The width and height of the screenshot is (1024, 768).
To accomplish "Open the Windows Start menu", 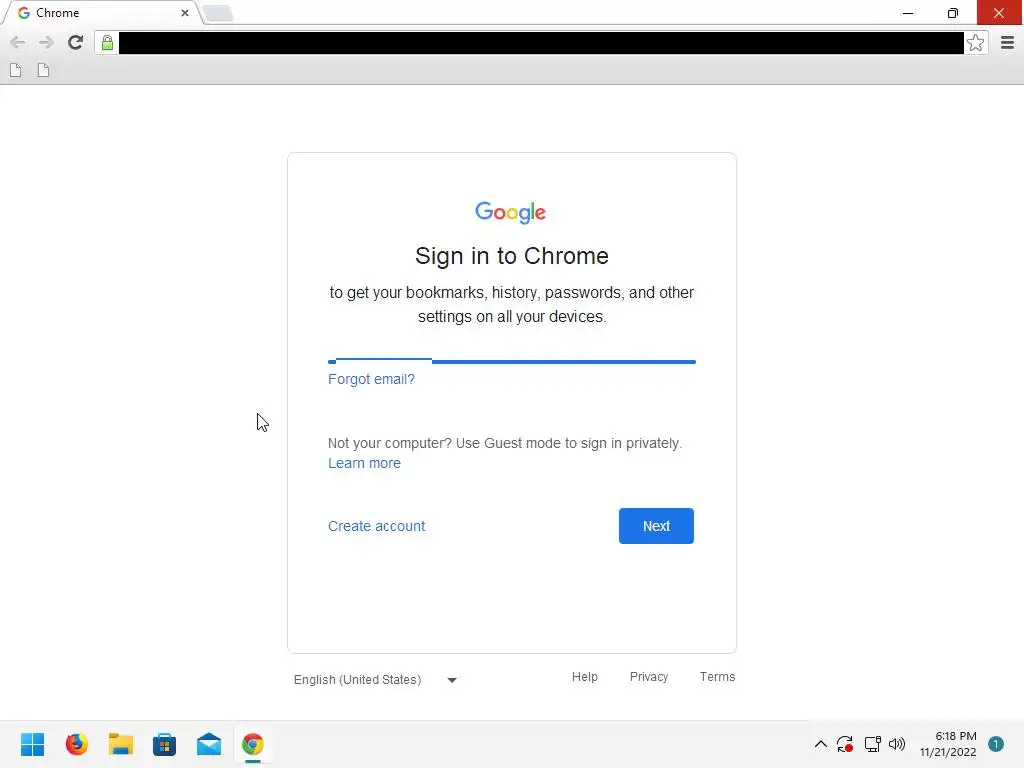I will pos(33,744).
